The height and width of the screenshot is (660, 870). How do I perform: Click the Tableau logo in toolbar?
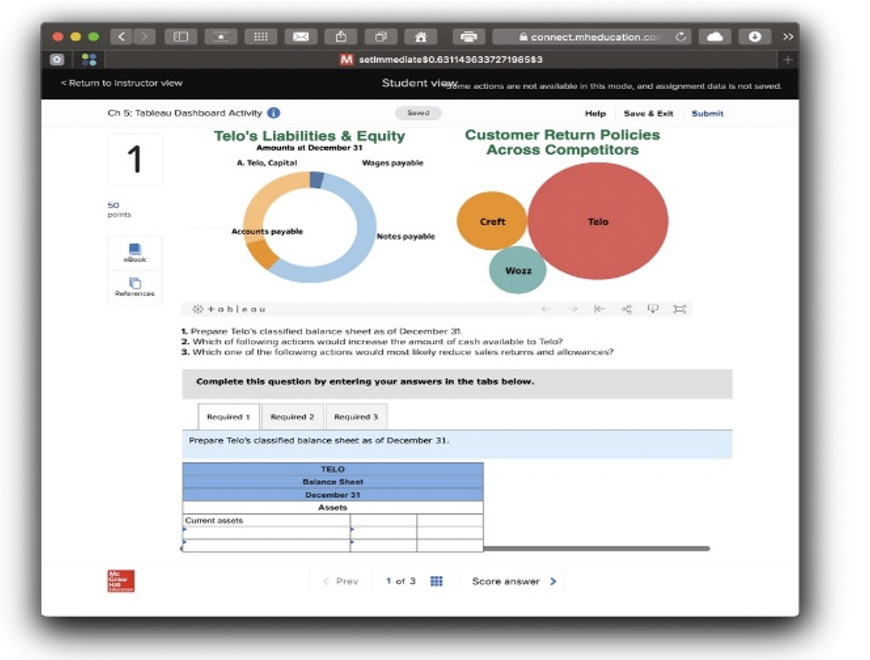(x=229, y=309)
